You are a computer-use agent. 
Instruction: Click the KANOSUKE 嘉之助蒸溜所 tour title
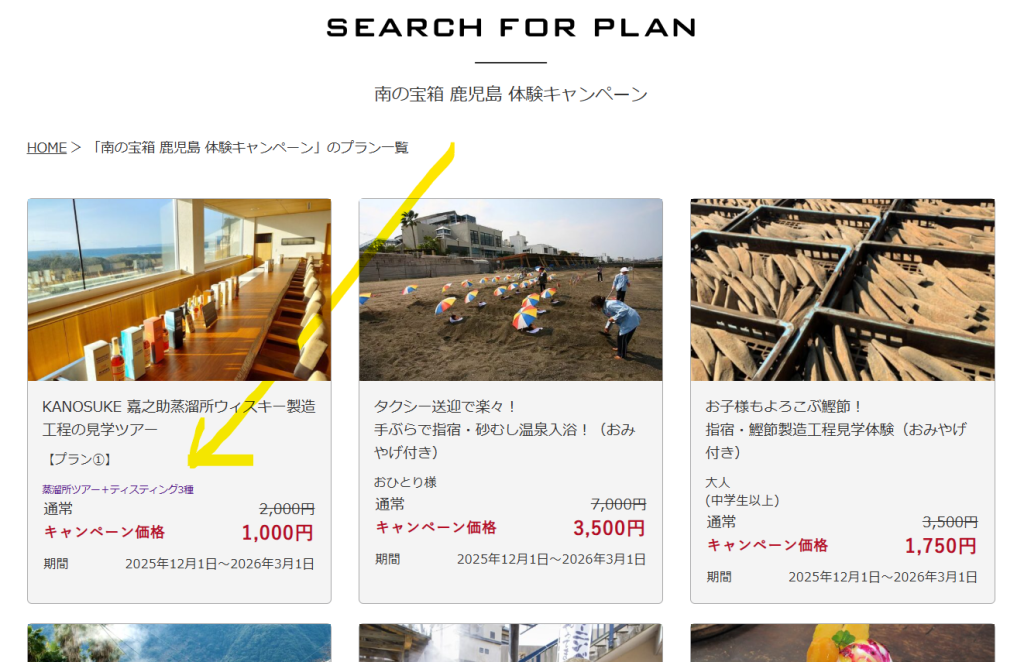point(179,418)
